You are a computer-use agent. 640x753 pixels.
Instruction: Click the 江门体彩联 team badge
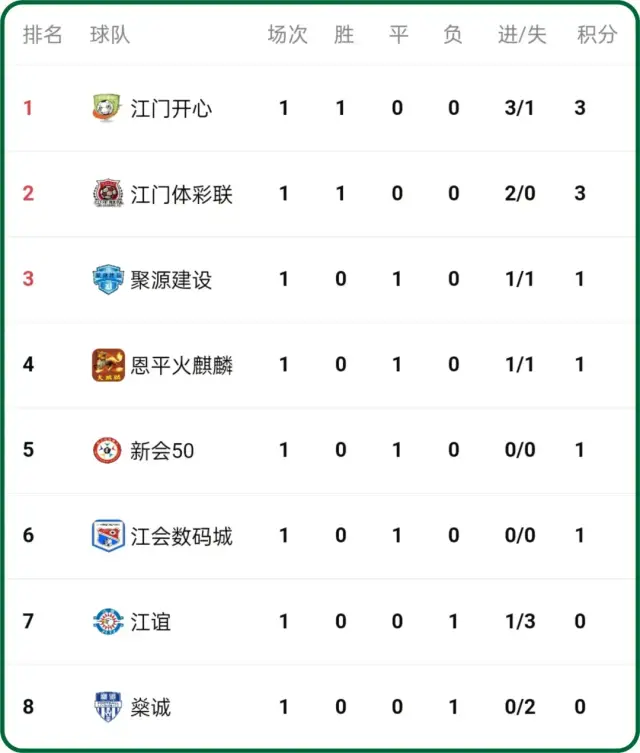pyautogui.click(x=108, y=193)
